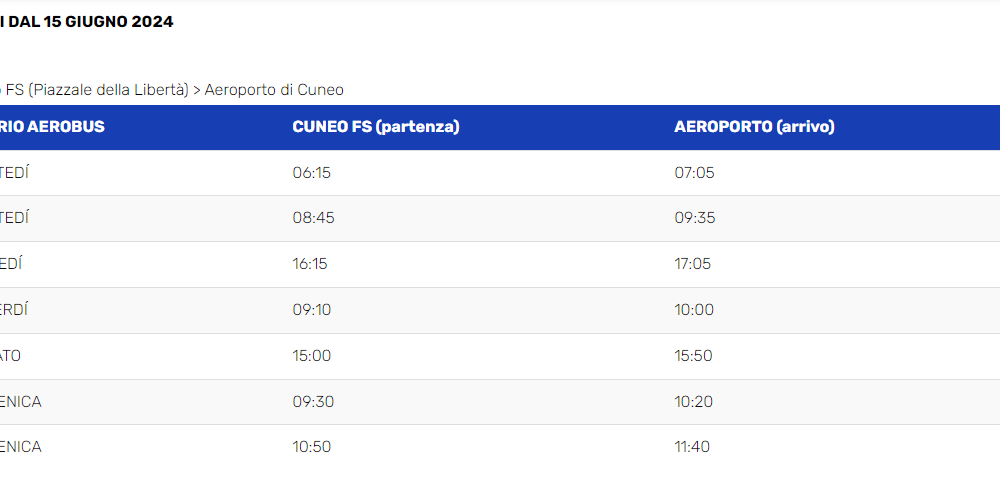This screenshot has height=486, width=1000.
Task: Click the Aeroporto di Cuneo route text
Action: 274,90
